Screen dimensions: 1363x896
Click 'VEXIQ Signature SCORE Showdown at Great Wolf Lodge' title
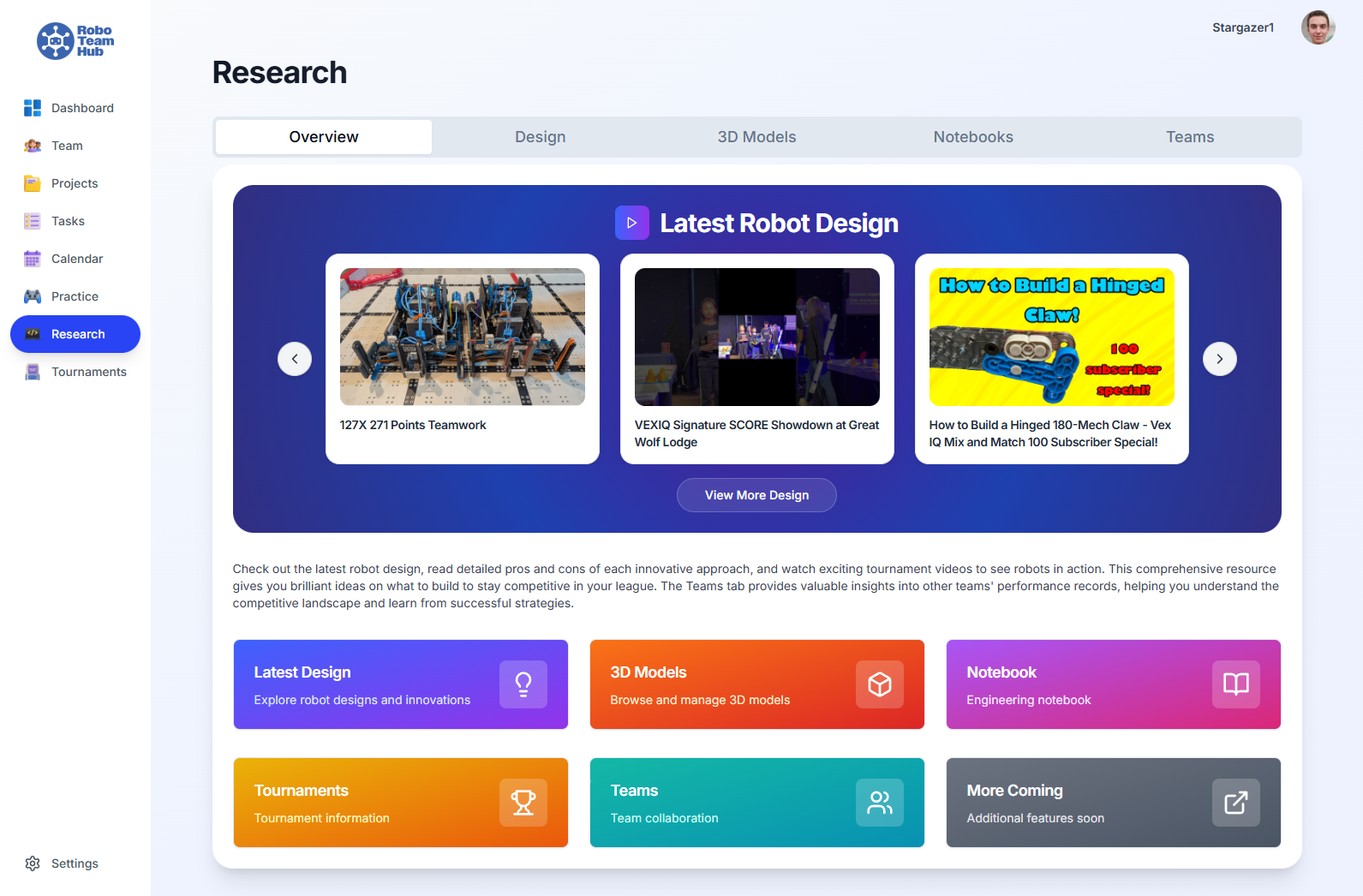click(x=757, y=433)
